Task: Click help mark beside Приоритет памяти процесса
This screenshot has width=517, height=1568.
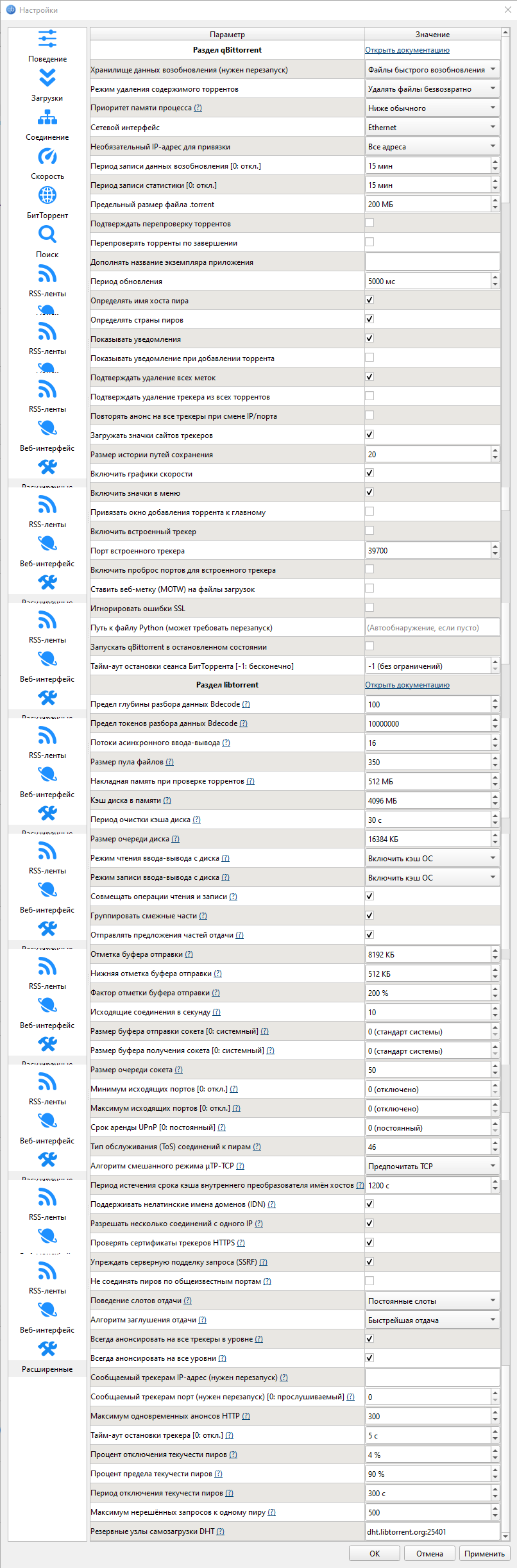Action: 198,108
